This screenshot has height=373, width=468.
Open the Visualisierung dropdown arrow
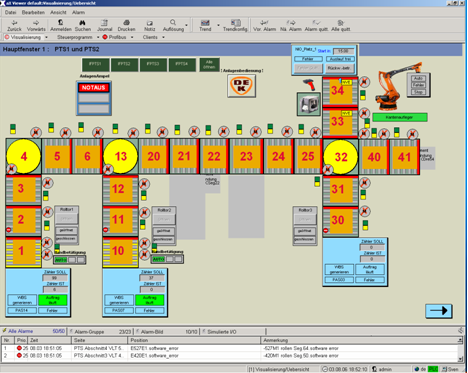46,37
